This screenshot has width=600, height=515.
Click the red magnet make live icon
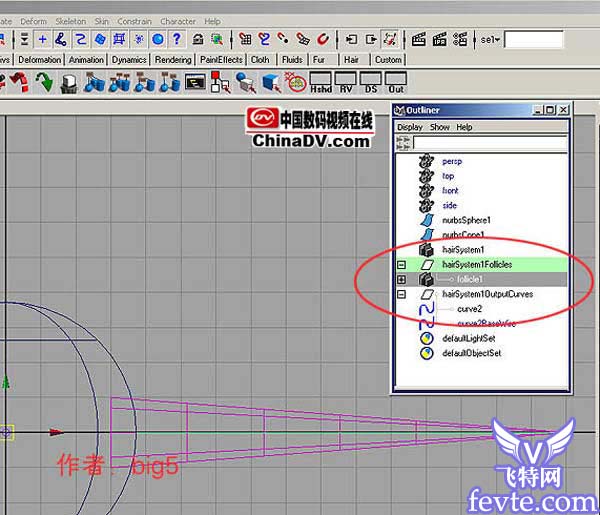(323, 39)
